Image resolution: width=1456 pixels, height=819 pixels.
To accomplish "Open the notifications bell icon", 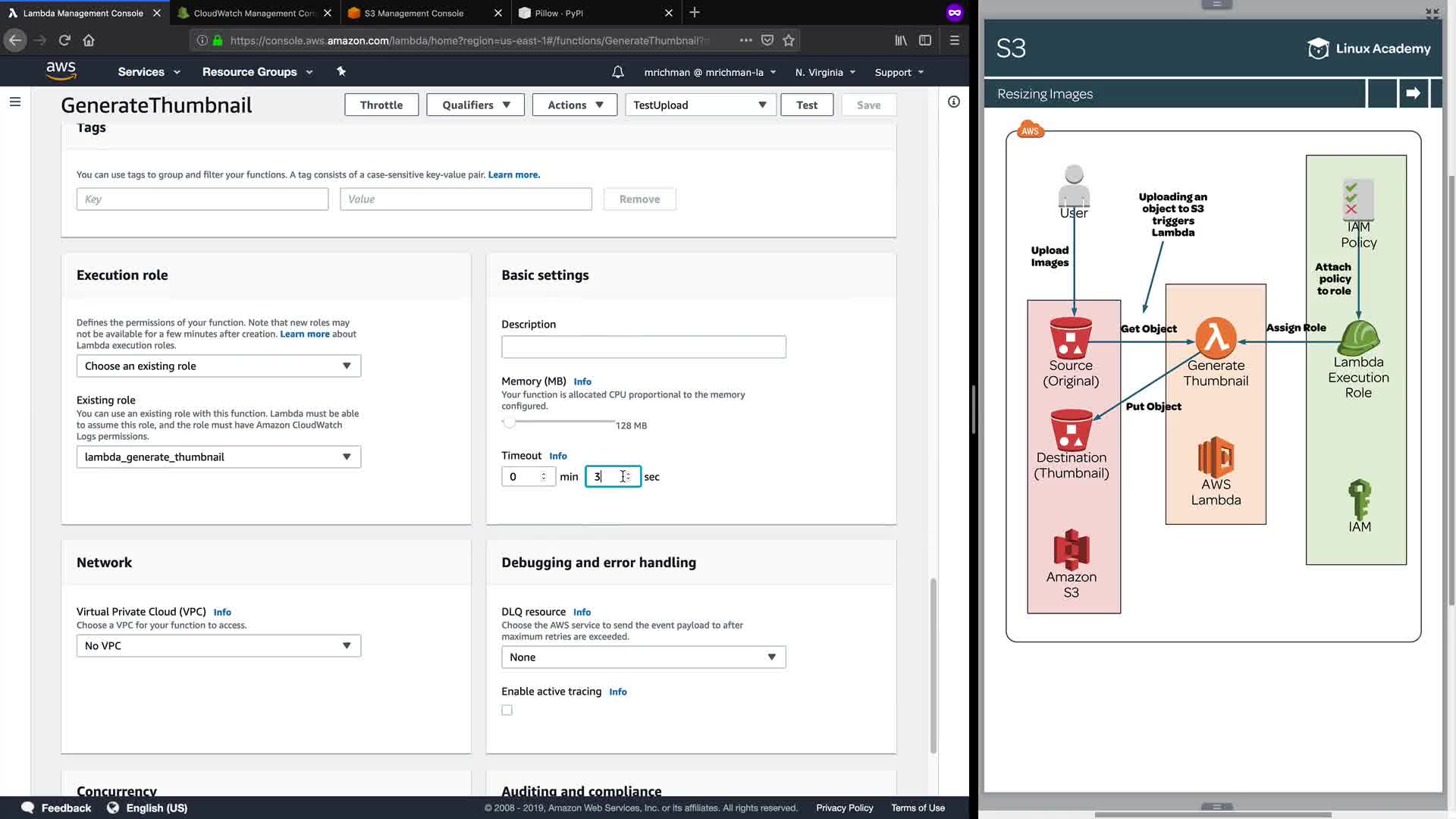I will point(618,72).
